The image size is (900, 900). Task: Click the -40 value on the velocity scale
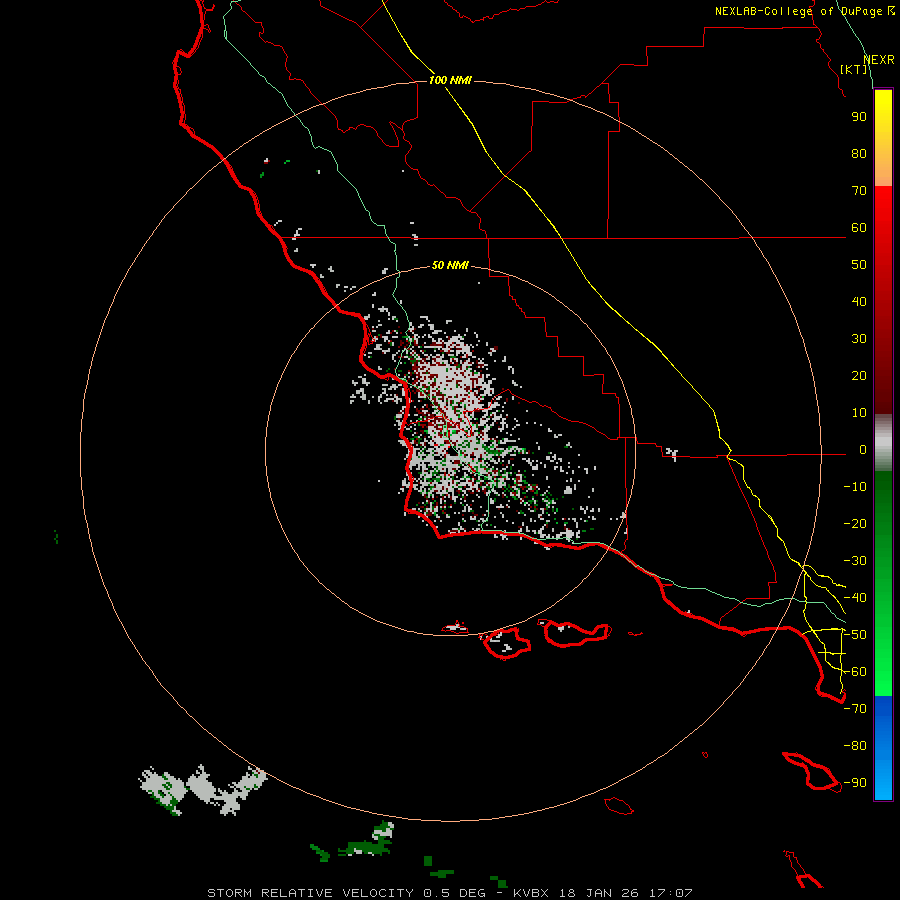855,598
